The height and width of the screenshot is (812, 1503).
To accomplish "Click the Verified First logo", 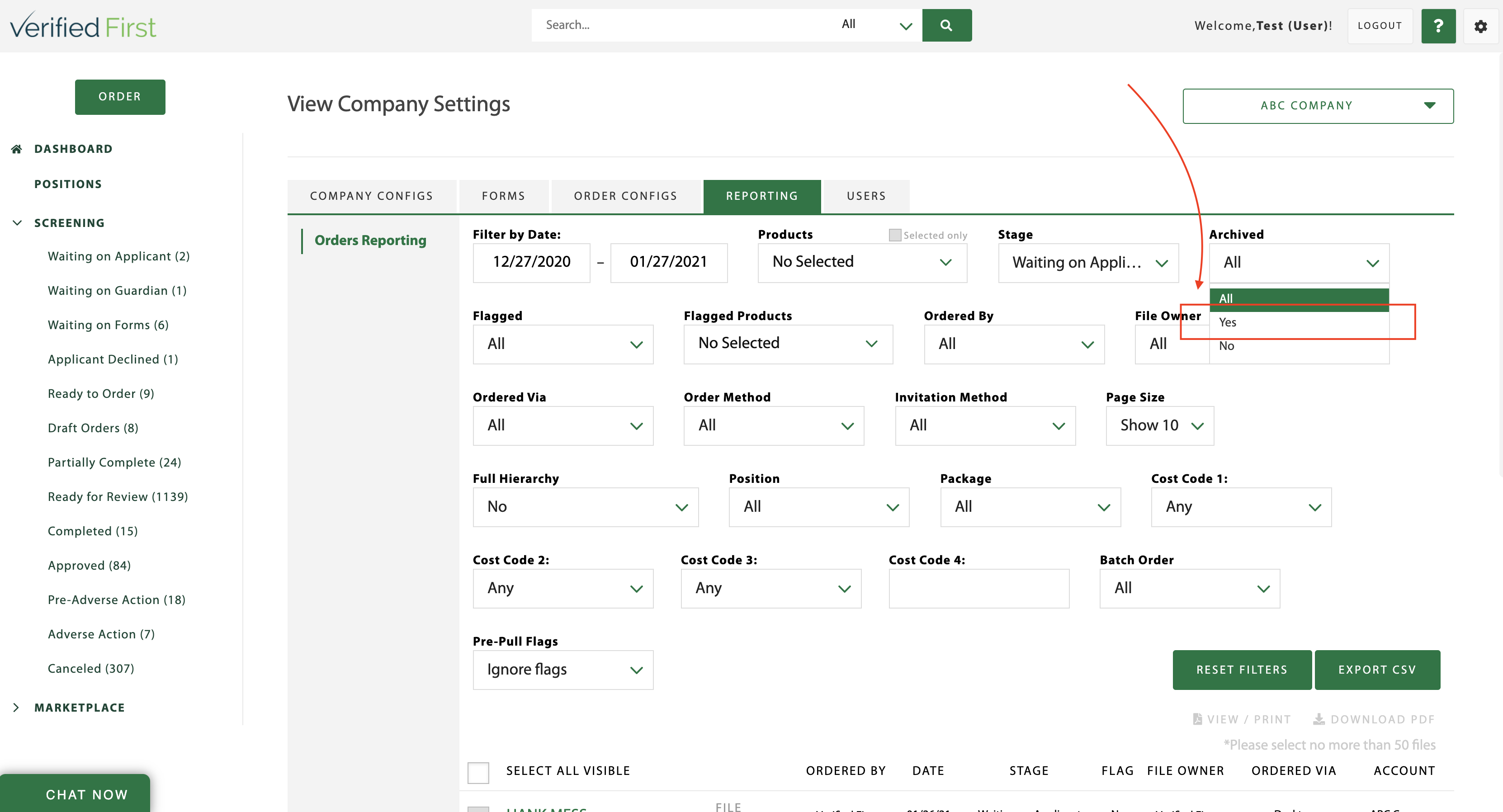I will tap(83, 26).
